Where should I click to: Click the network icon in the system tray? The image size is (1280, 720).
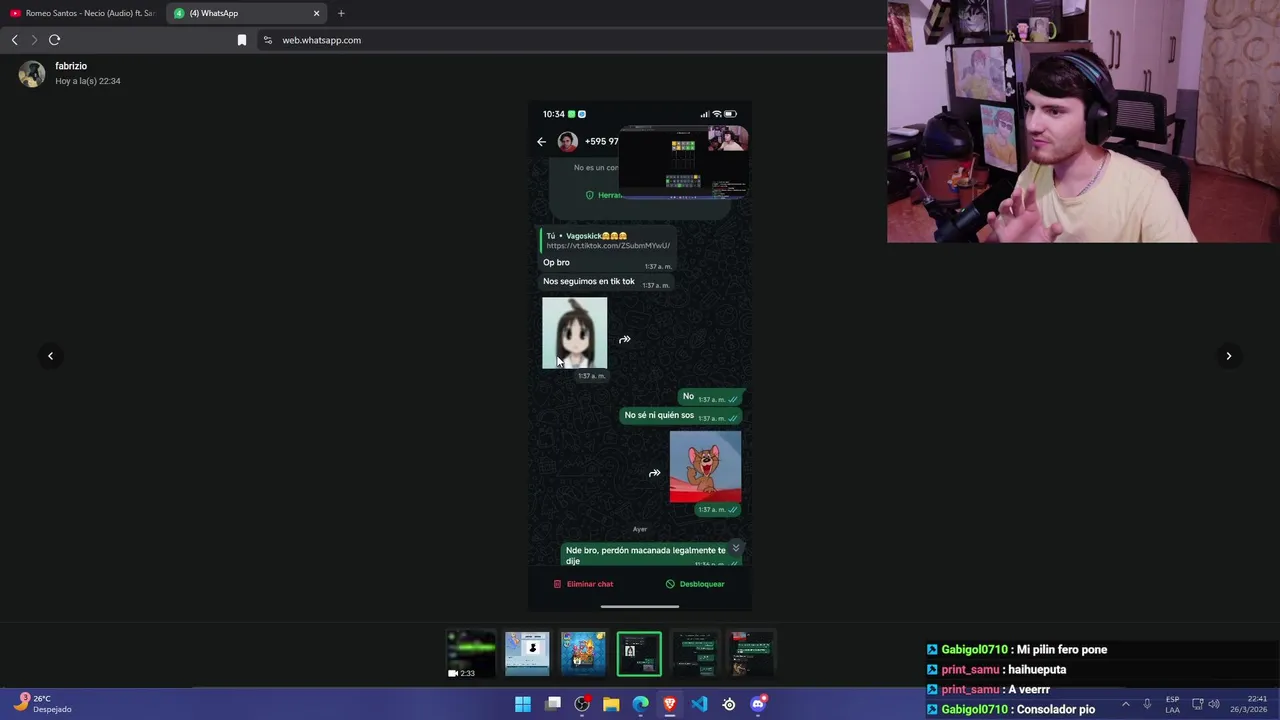pyautogui.click(x=1197, y=704)
